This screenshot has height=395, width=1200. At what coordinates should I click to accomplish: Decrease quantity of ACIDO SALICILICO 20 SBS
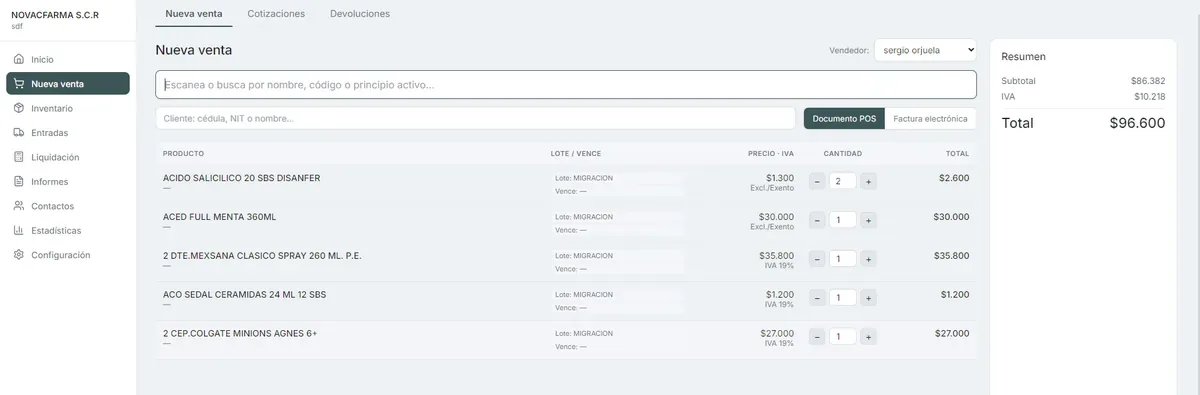817,181
